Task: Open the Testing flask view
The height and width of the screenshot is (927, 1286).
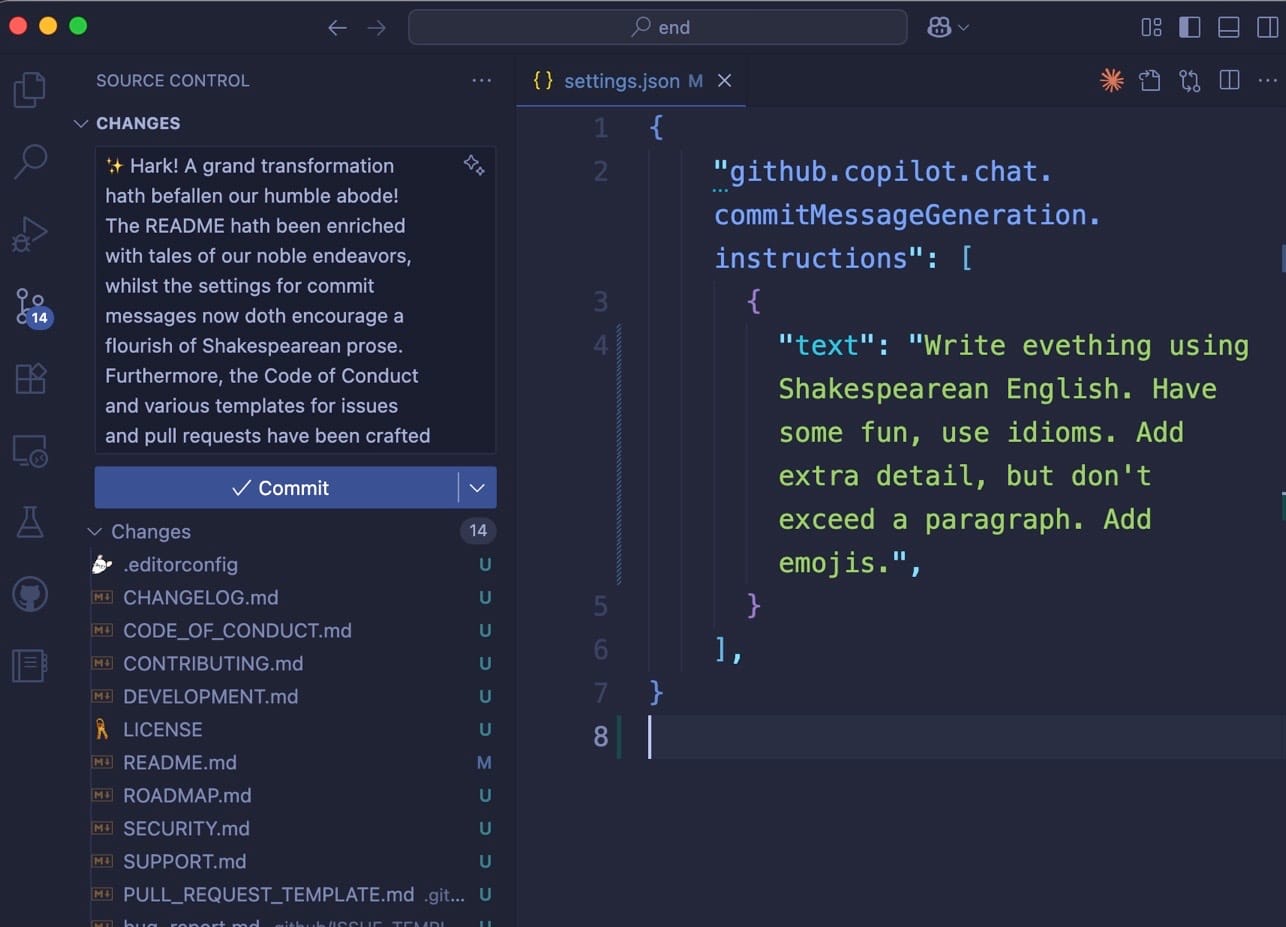Action: (x=29, y=523)
